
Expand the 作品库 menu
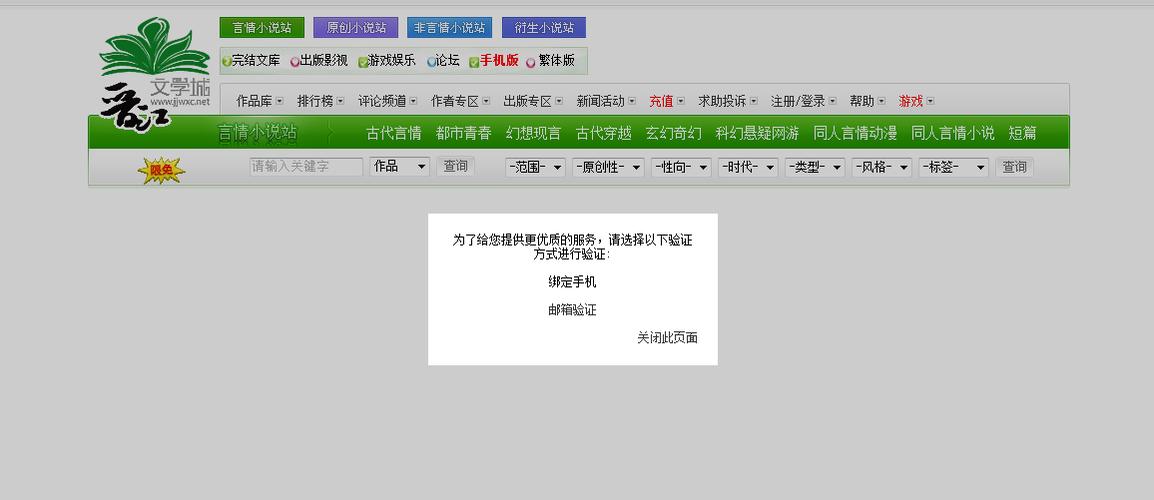pos(260,102)
